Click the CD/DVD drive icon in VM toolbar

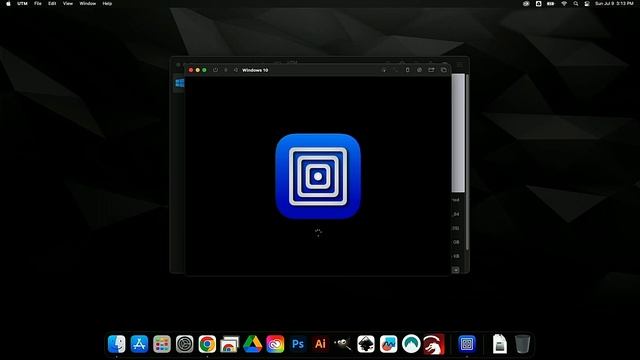pos(419,70)
